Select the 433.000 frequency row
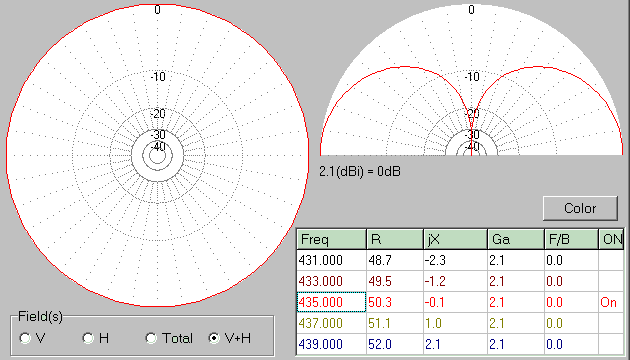Viewport: 630px width, 360px height. coord(460,281)
